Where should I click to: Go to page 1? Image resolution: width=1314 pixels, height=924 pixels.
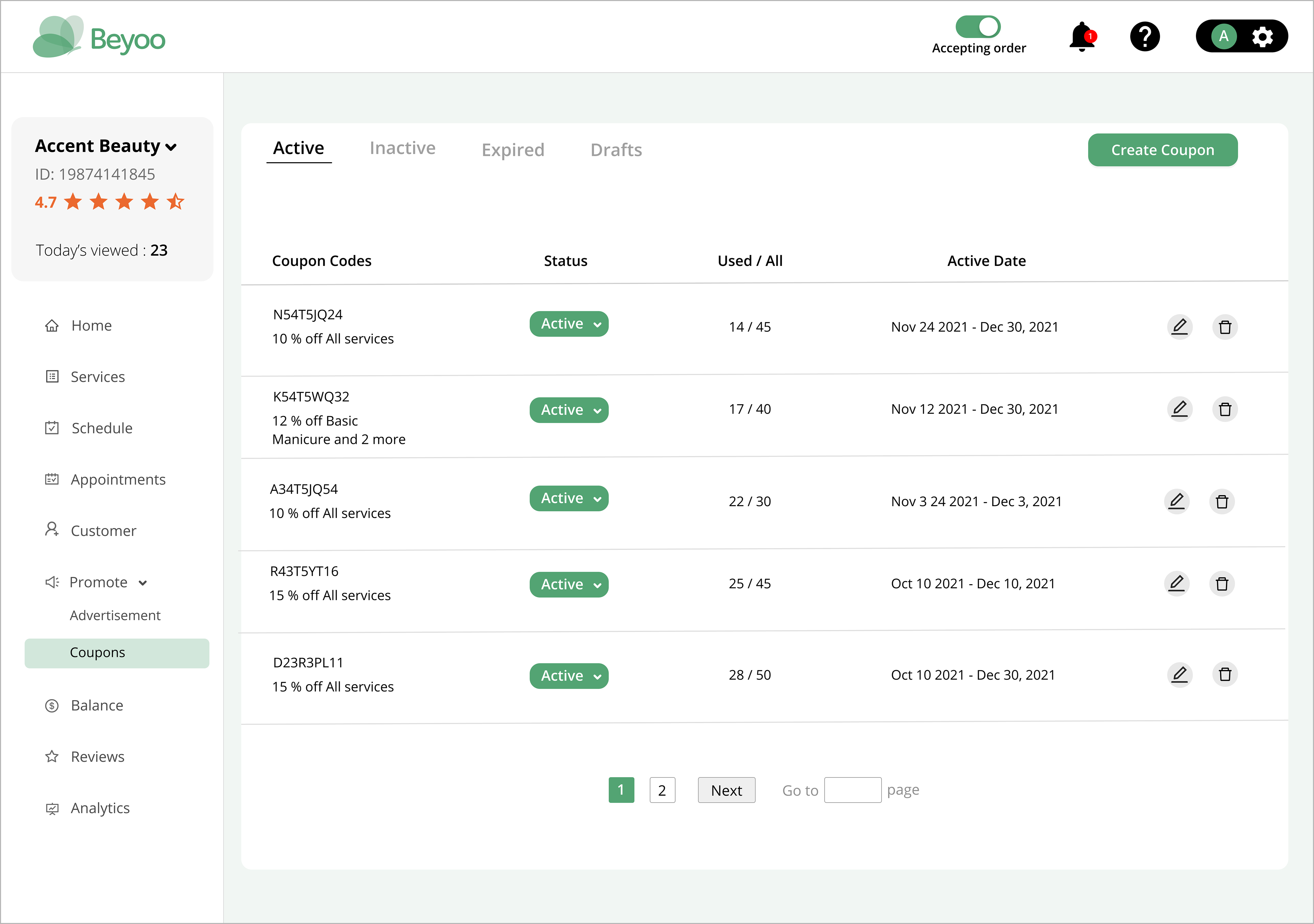(x=621, y=790)
